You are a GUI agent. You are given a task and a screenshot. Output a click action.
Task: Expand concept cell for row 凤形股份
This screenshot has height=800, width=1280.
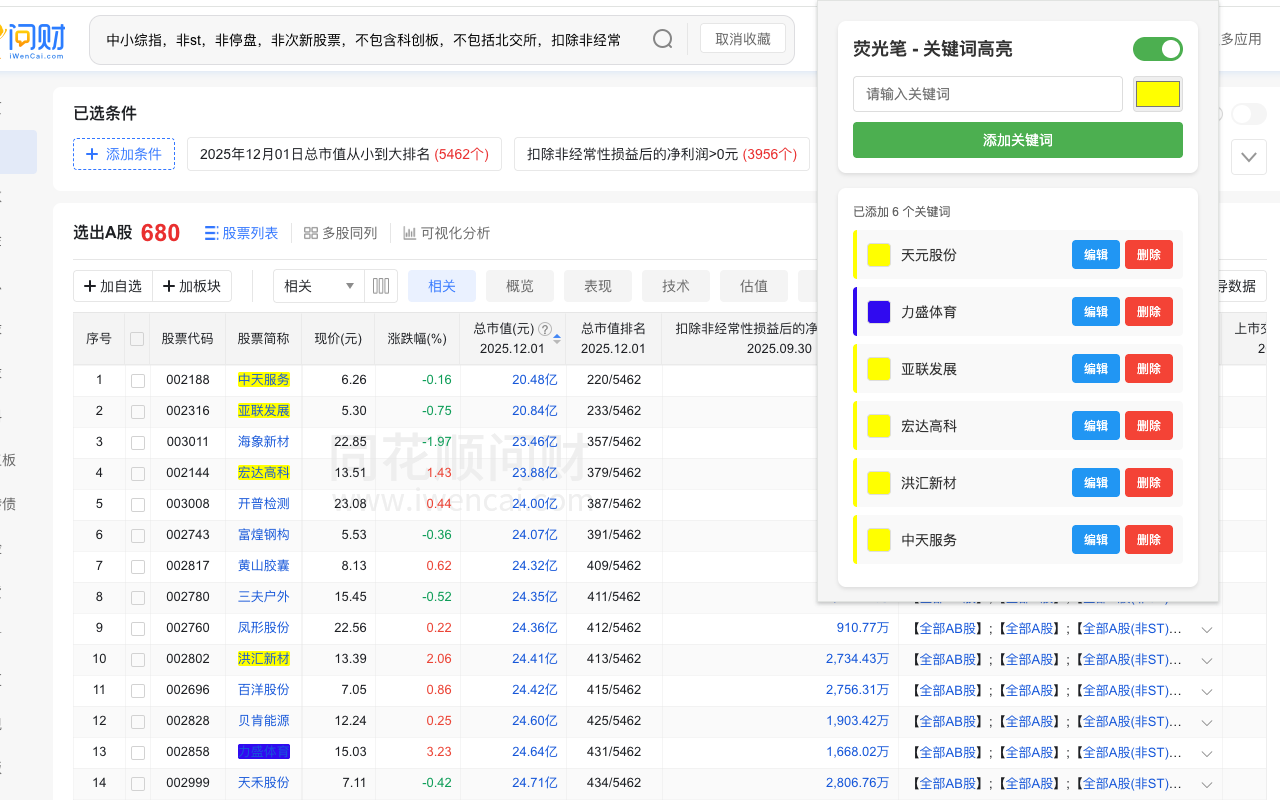tap(1207, 629)
